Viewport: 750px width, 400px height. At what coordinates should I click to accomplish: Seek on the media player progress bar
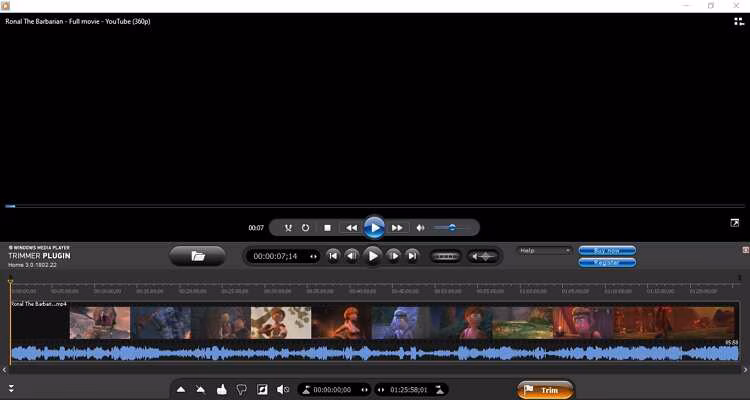(x=375, y=206)
